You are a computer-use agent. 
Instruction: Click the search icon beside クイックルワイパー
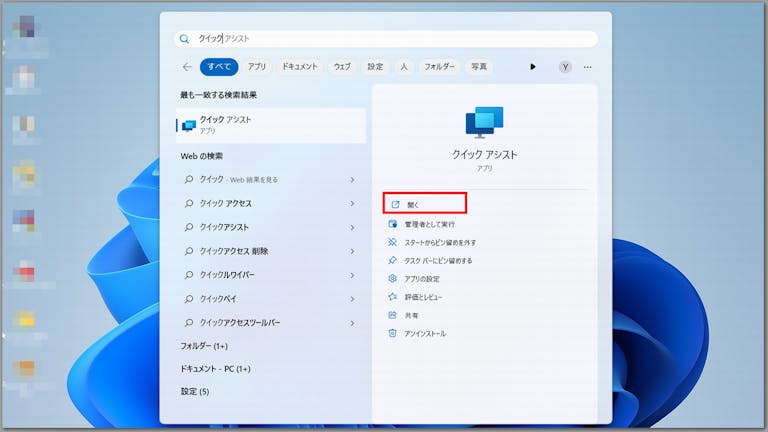189,275
